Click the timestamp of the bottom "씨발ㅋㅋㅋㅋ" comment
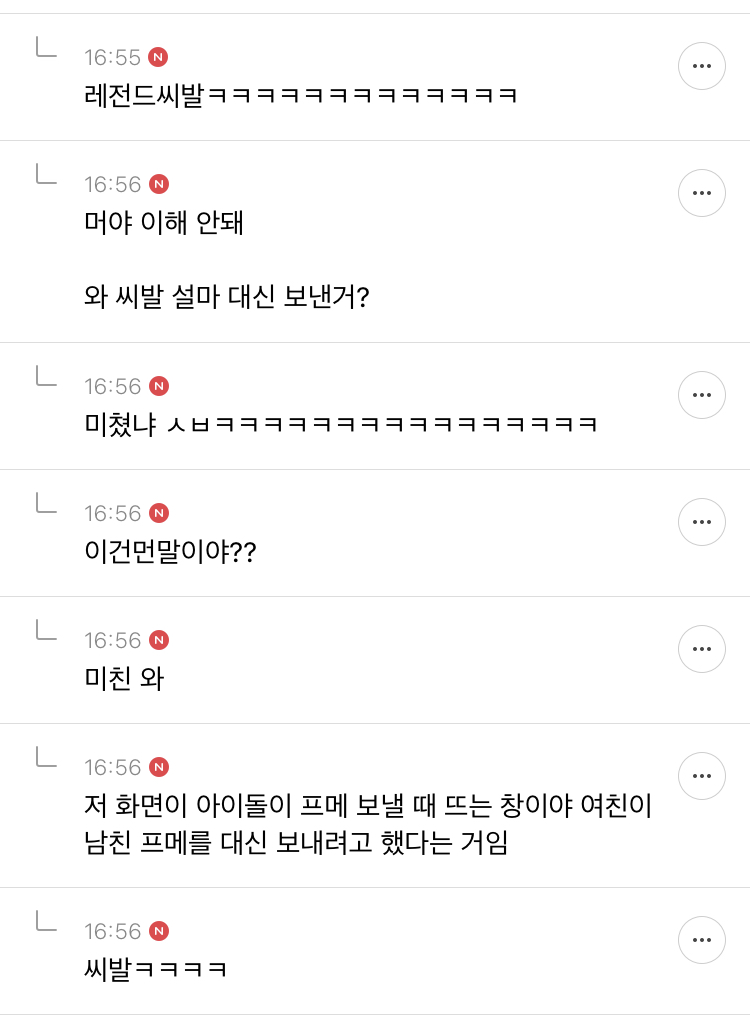 tap(112, 932)
